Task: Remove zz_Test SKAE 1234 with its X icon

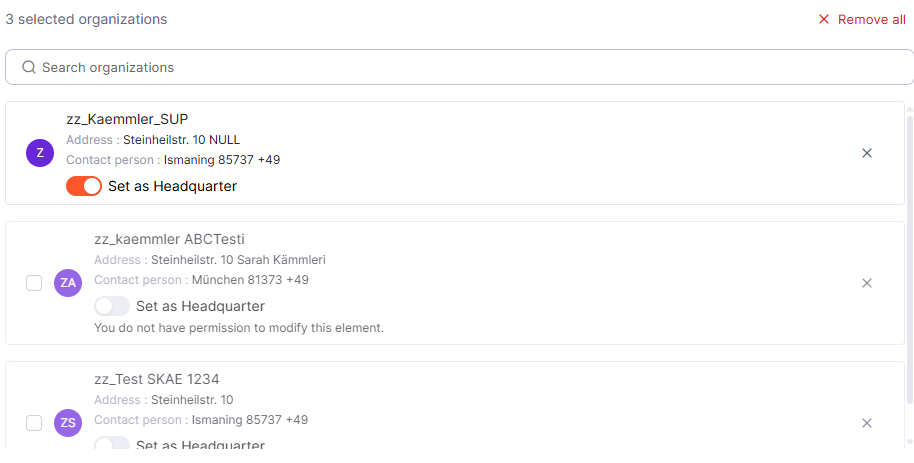Action: [867, 423]
